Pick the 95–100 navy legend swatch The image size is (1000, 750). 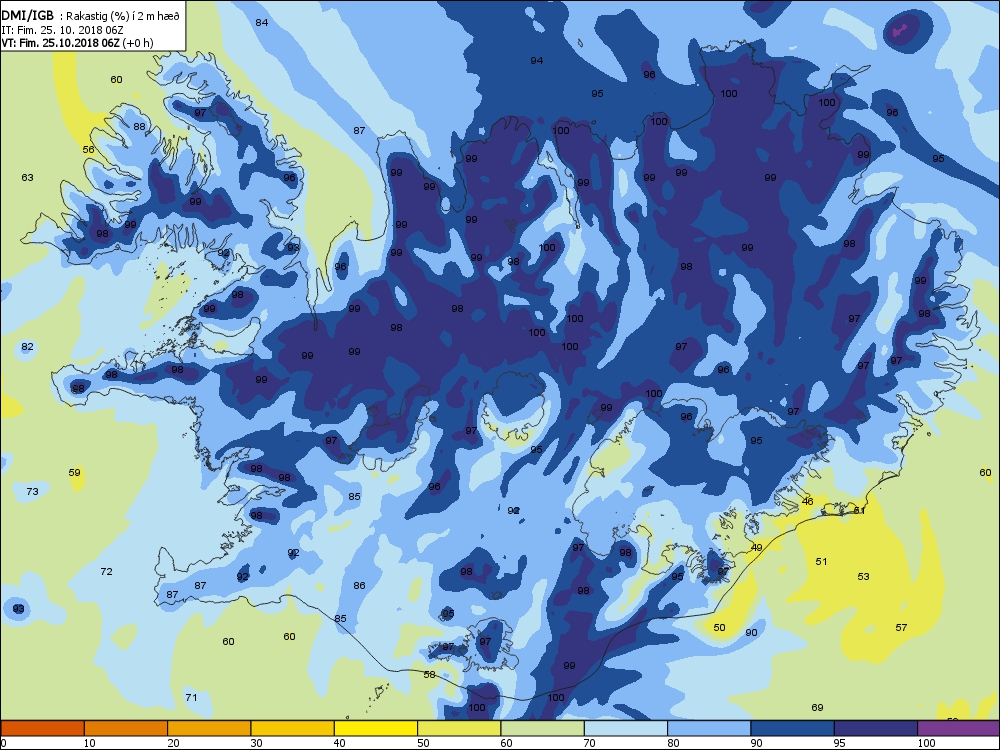click(876, 728)
